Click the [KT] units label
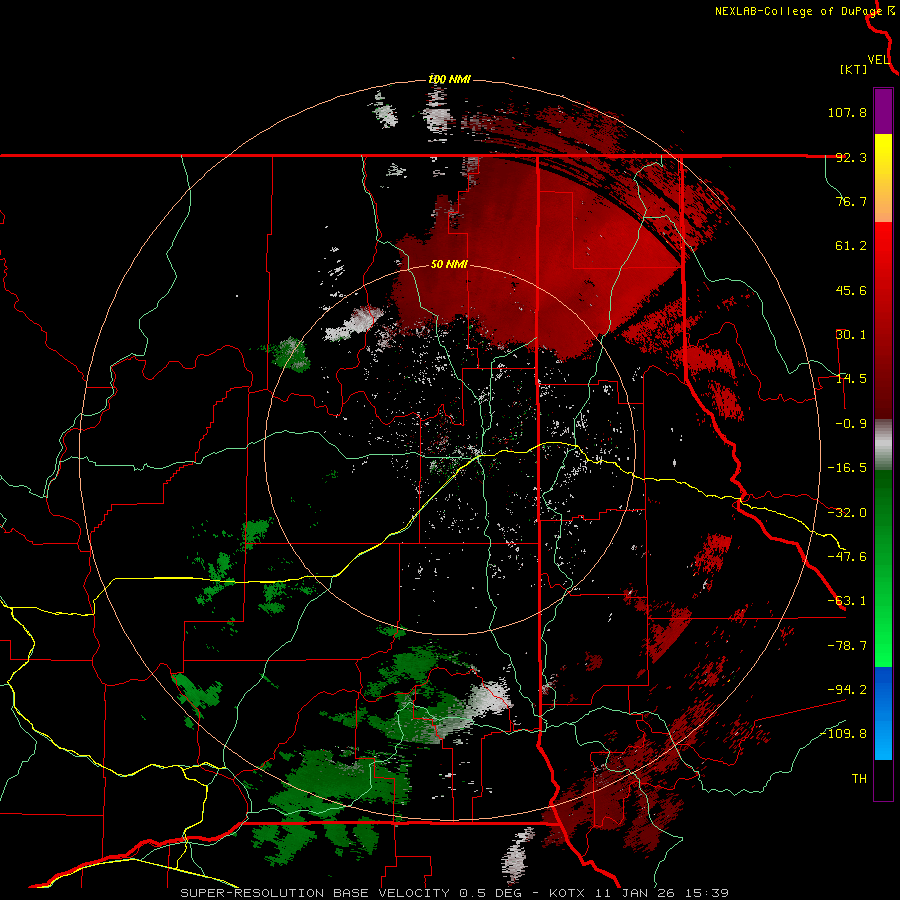 (x=854, y=69)
